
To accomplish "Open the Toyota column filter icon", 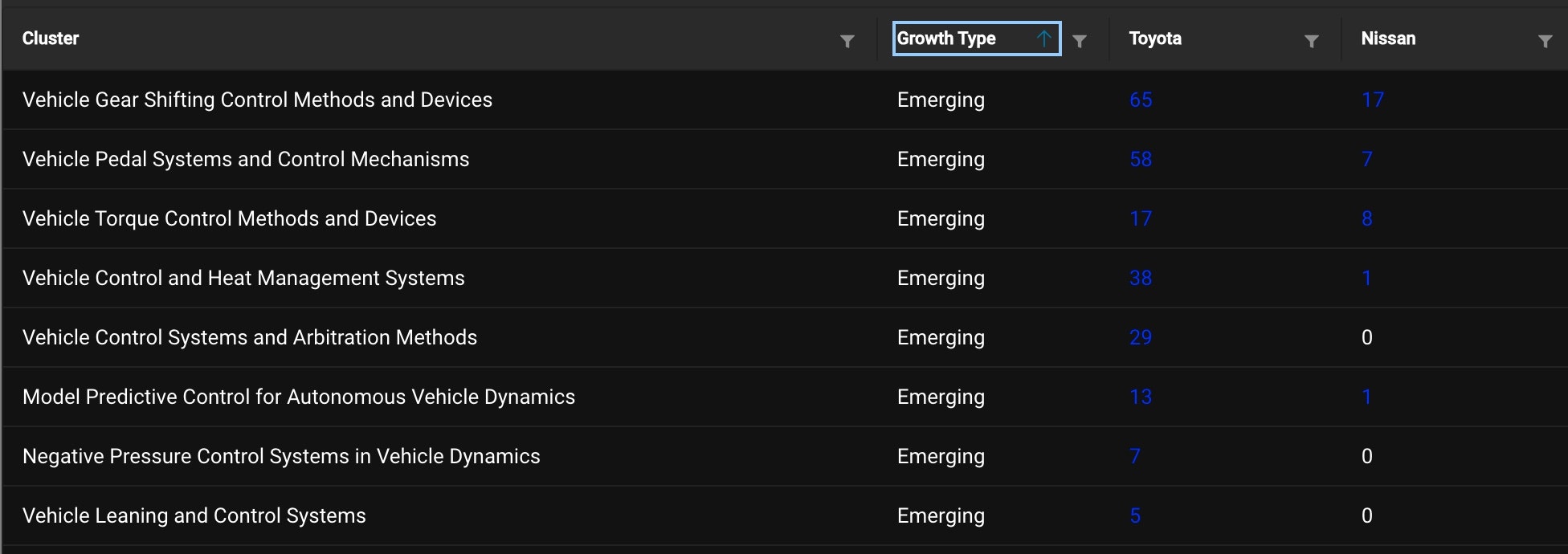I will tap(1311, 41).
